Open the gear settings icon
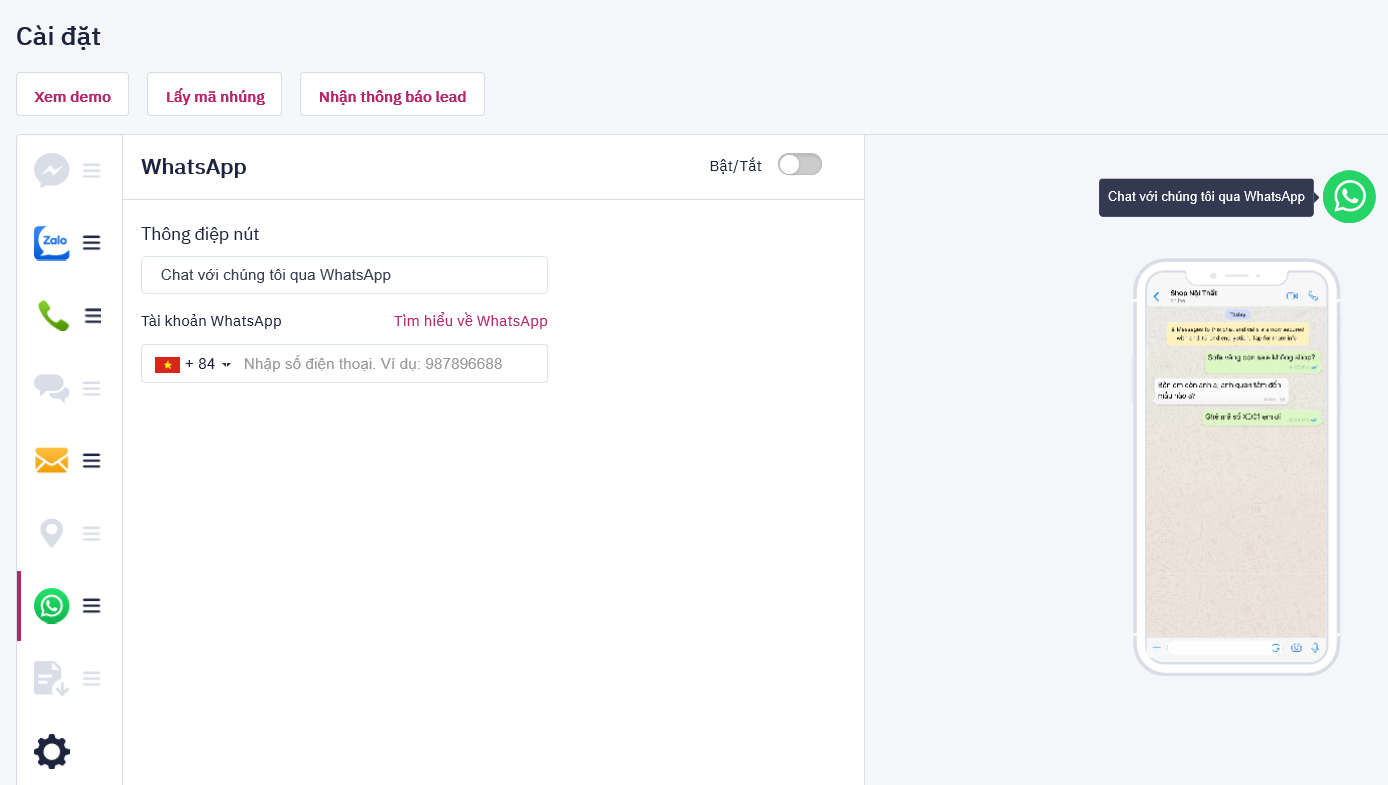1388x785 pixels. [x=52, y=751]
